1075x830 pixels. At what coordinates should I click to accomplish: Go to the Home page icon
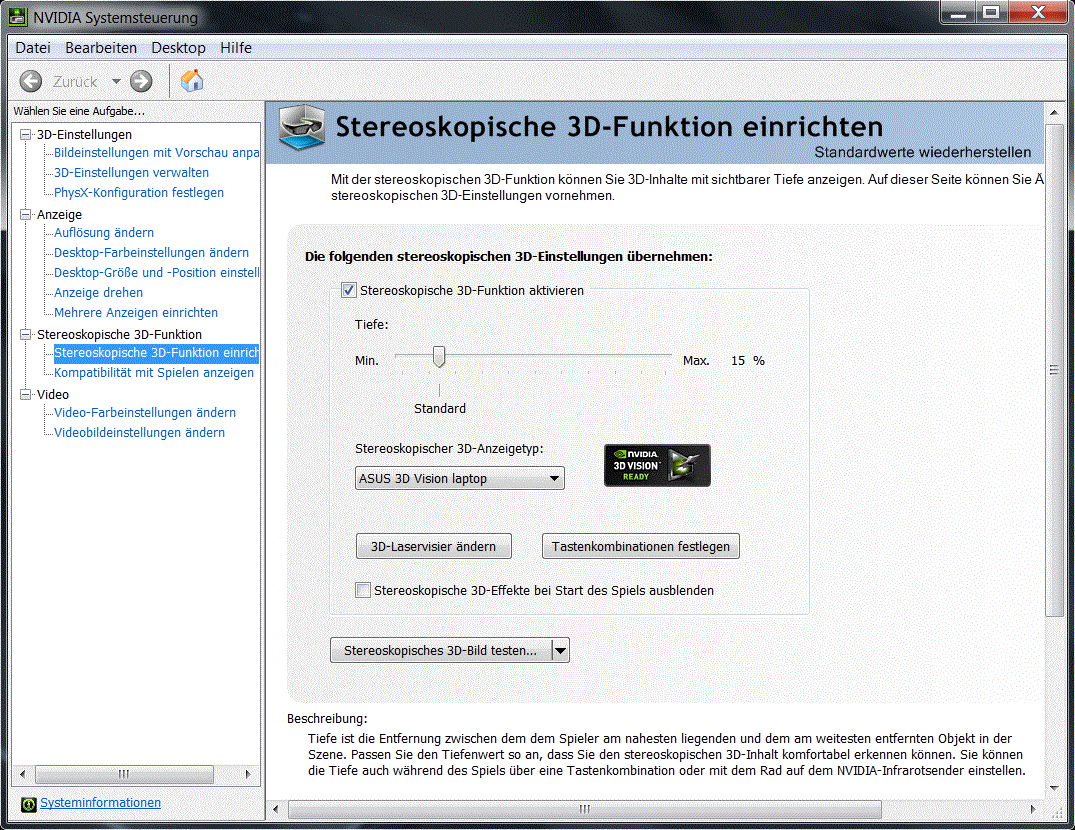coord(192,81)
